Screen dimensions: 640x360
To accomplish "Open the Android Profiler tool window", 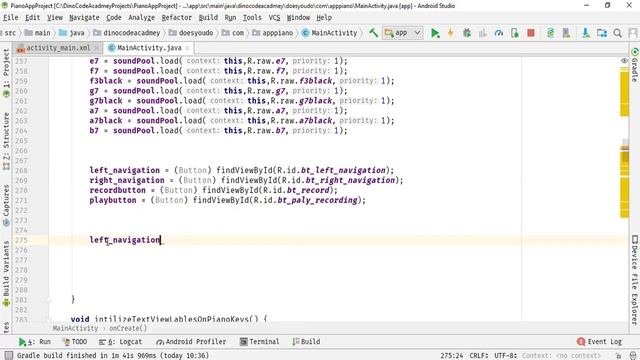I will coord(191,342).
